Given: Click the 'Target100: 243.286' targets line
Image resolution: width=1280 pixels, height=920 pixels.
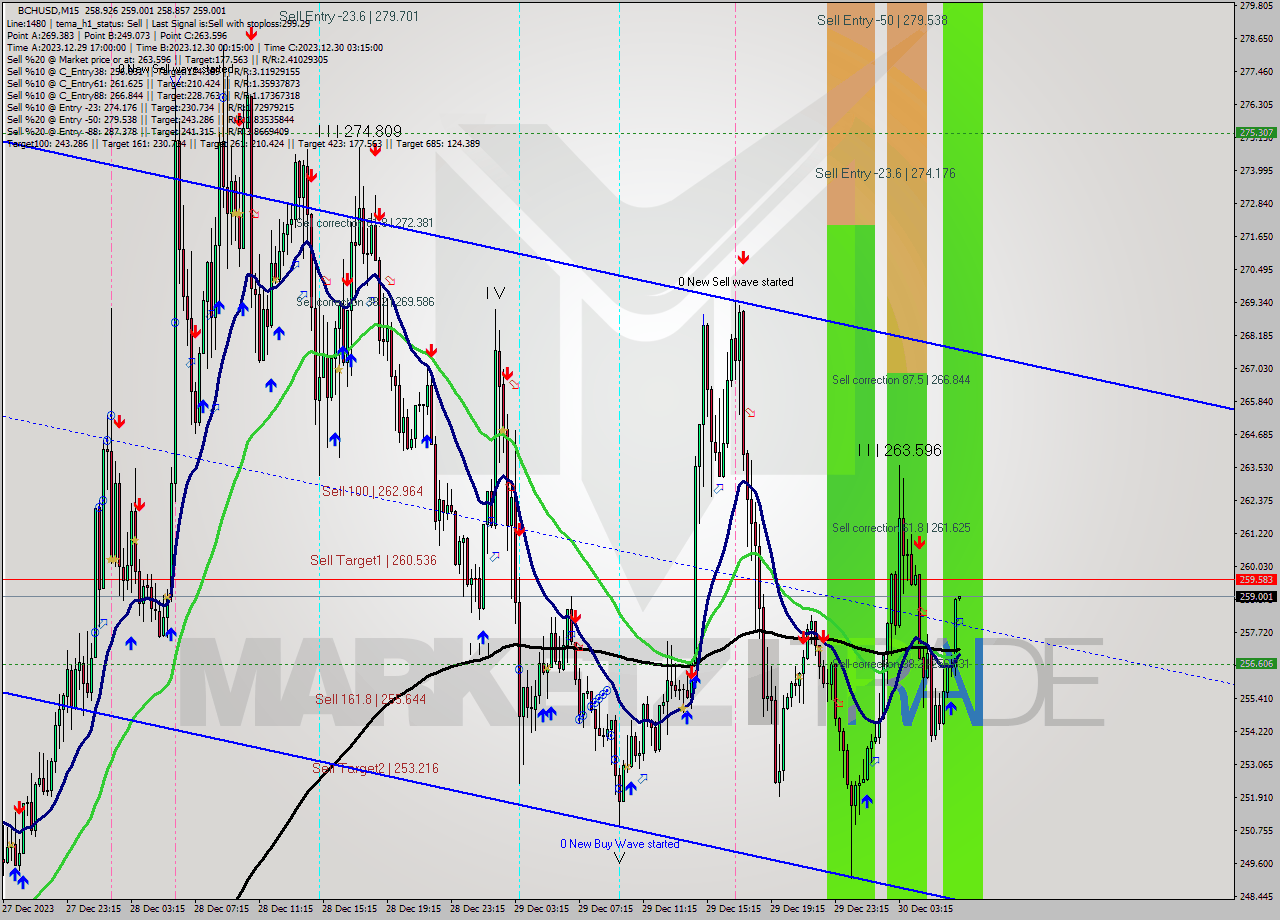Looking at the screenshot, I should (x=243, y=143).
